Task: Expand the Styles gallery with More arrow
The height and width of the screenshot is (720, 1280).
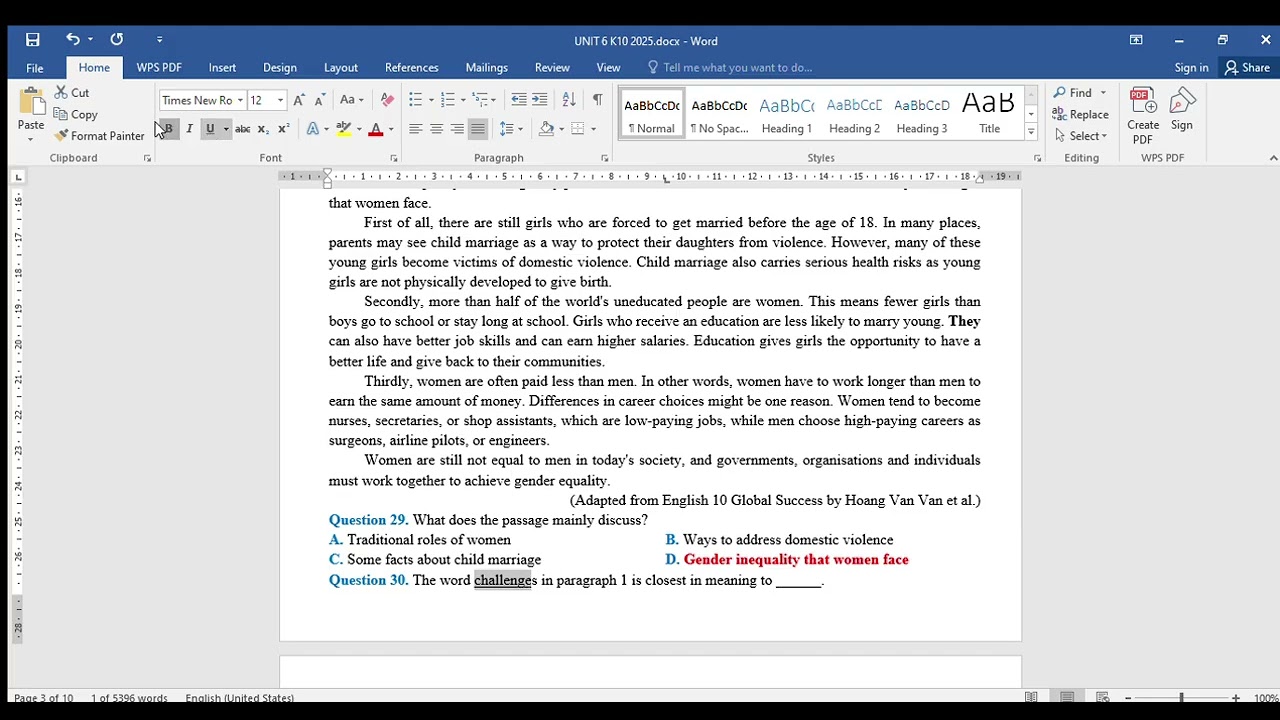Action: tap(1031, 133)
